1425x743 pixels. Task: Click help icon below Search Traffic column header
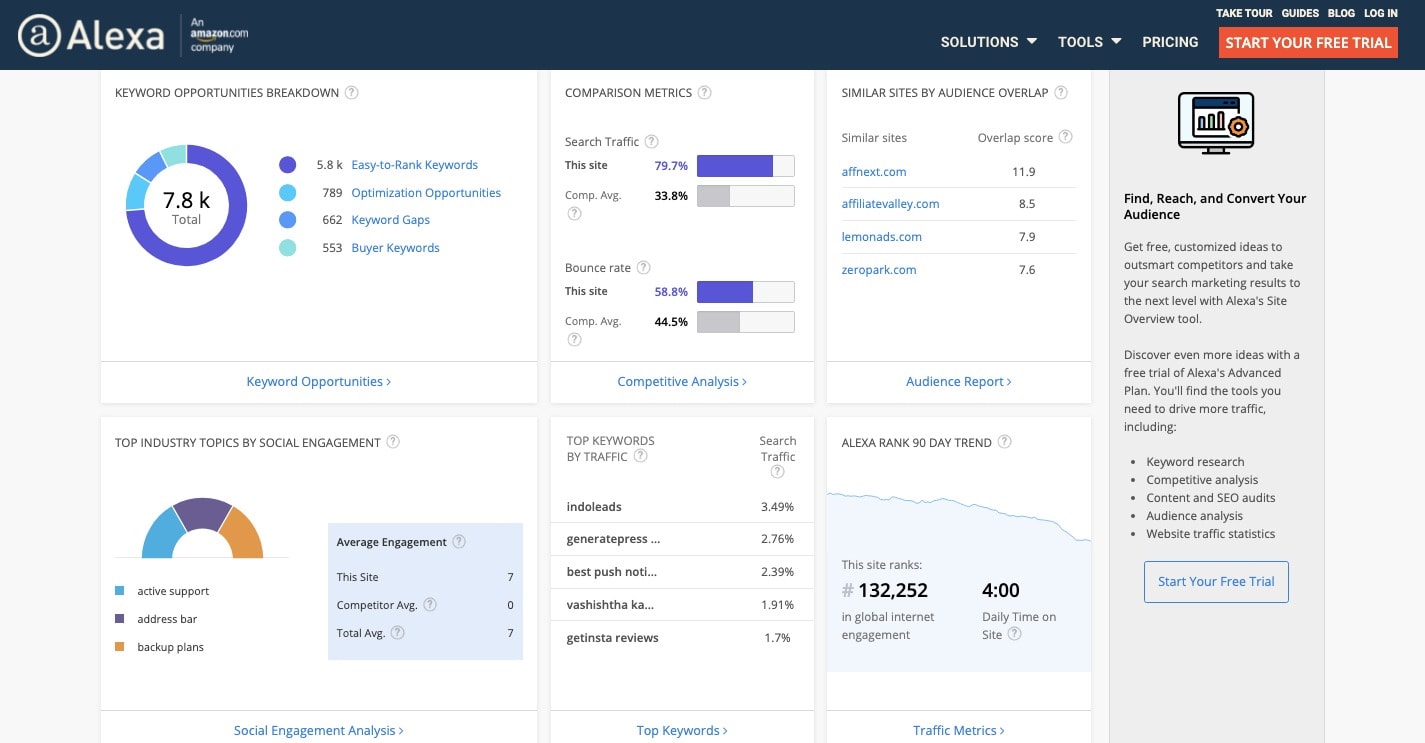pyautogui.click(x=778, y=472)
